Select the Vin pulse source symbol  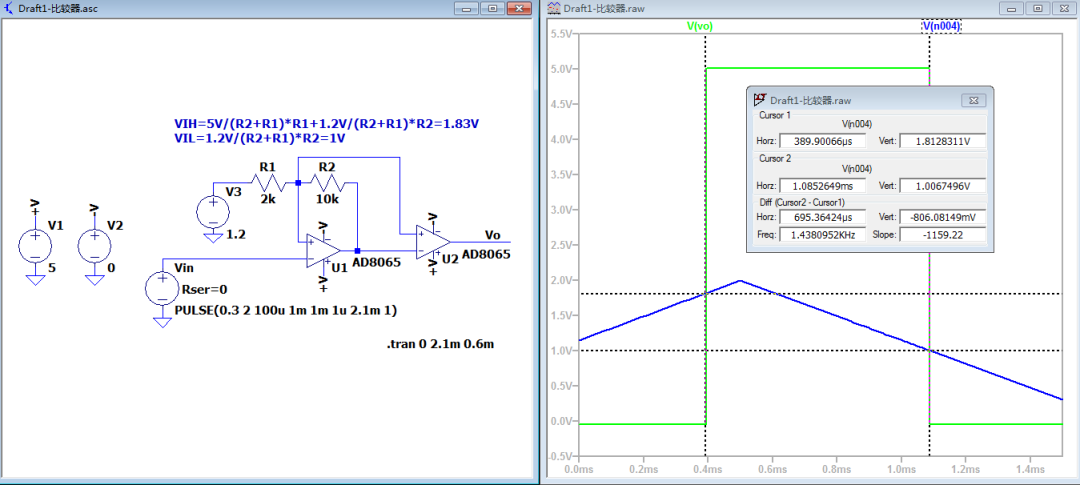(x=161, y=290)
